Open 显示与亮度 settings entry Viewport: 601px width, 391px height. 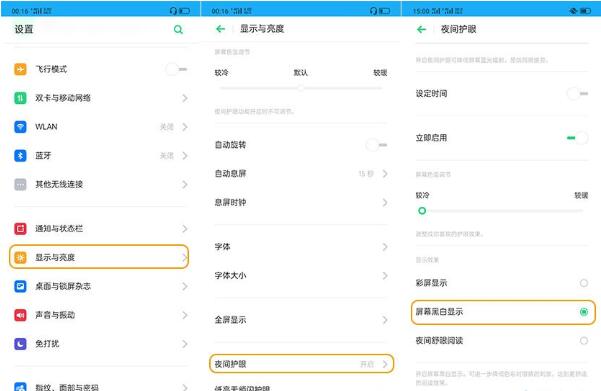pyautogui.click(x=99, y=257)
